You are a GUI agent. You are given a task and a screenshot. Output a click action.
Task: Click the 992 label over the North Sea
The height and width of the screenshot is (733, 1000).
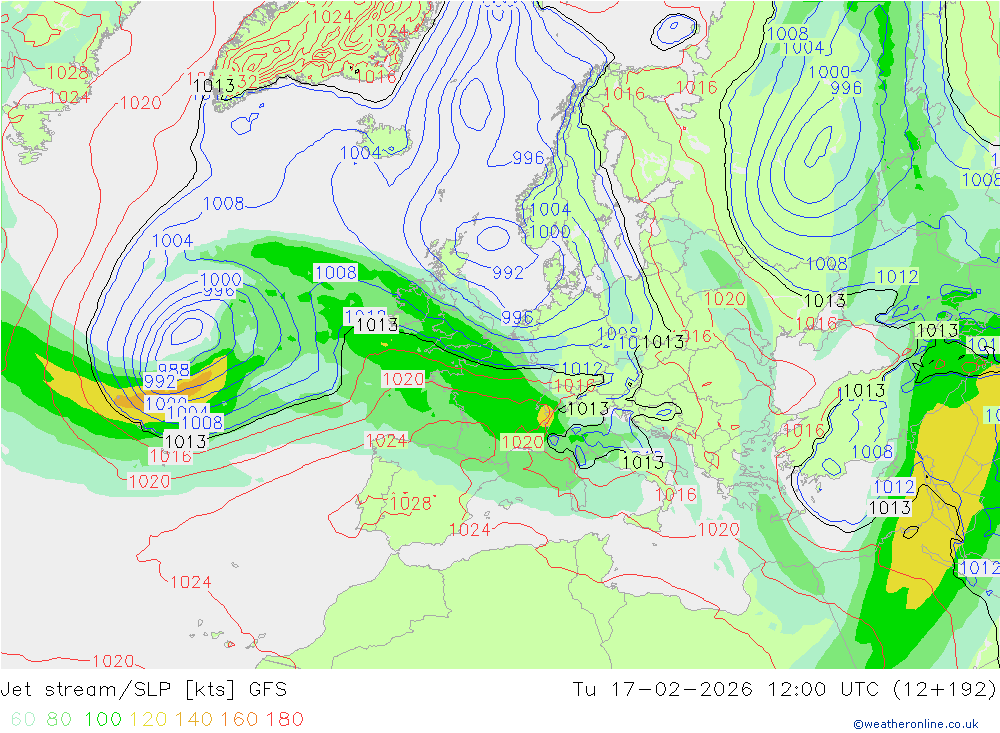508,273
